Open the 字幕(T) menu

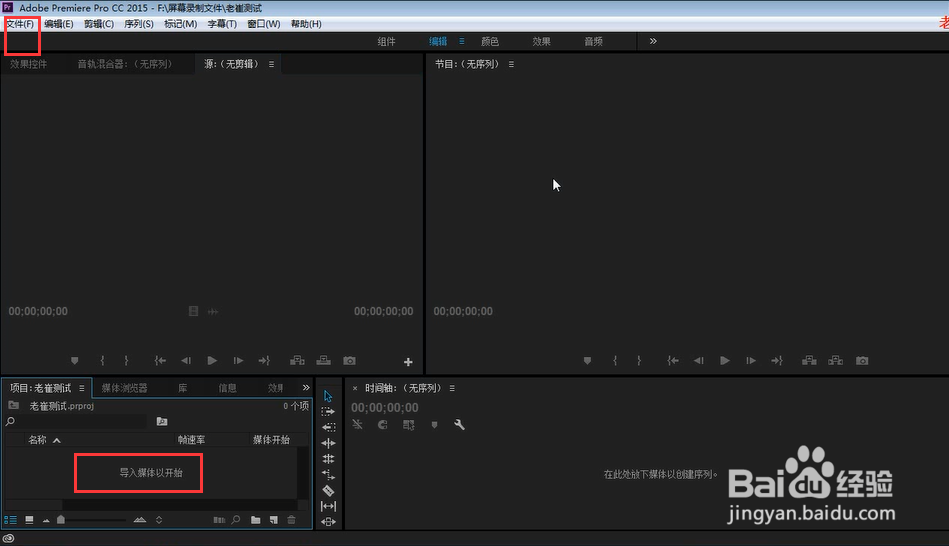click(222, 24)
